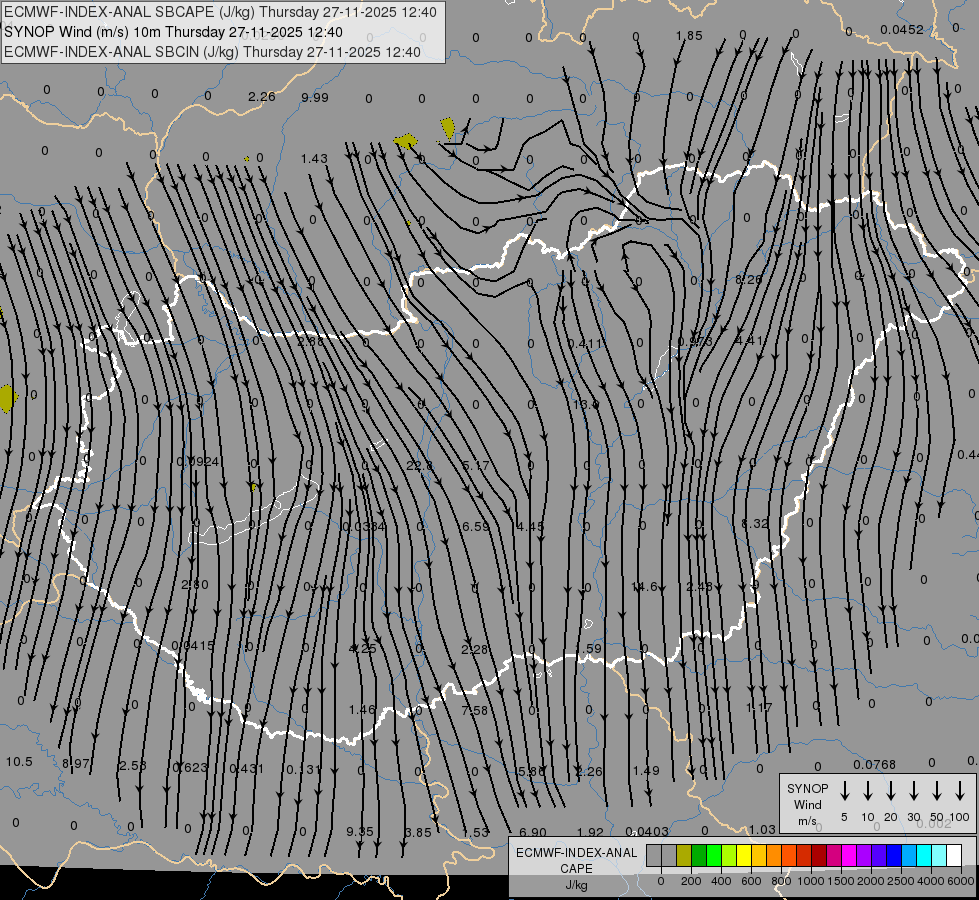Click the SBCAPE title line in the header
The width and height of the screenshot is (979, 900).
[220, 12]
